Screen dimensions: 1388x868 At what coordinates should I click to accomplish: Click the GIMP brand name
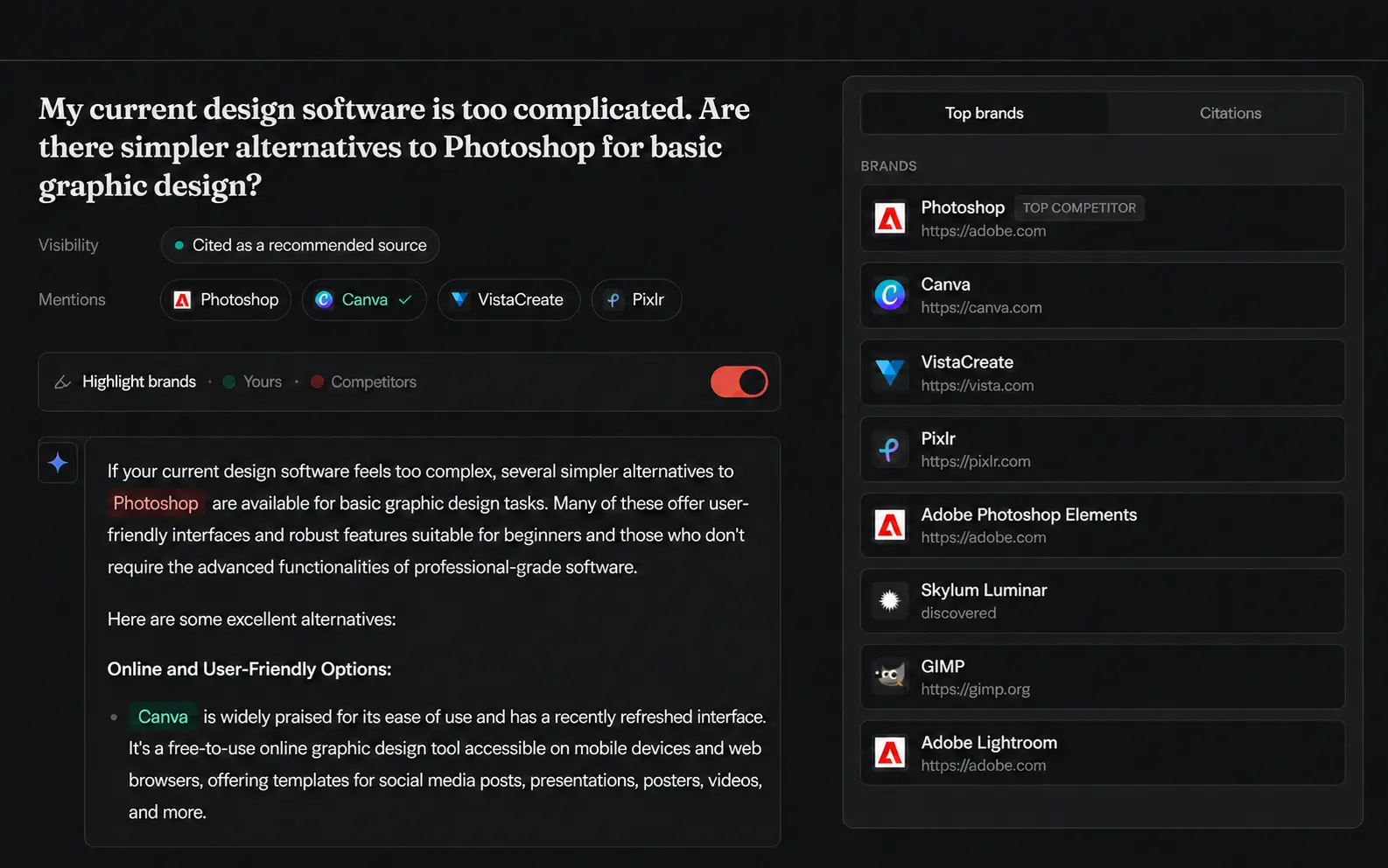pyautogui.click(x=943, y=666)
